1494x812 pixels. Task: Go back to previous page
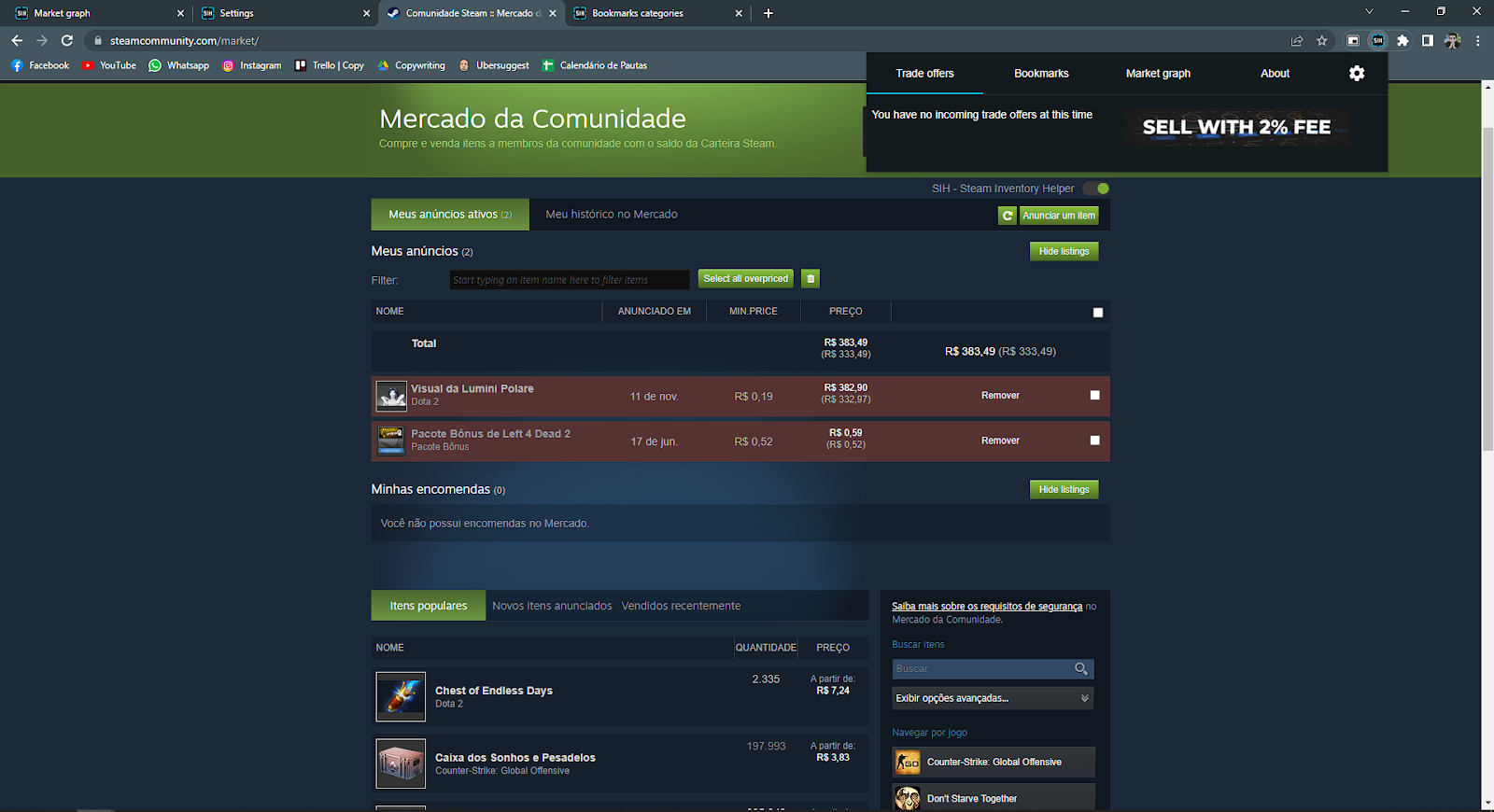[17, 40]
